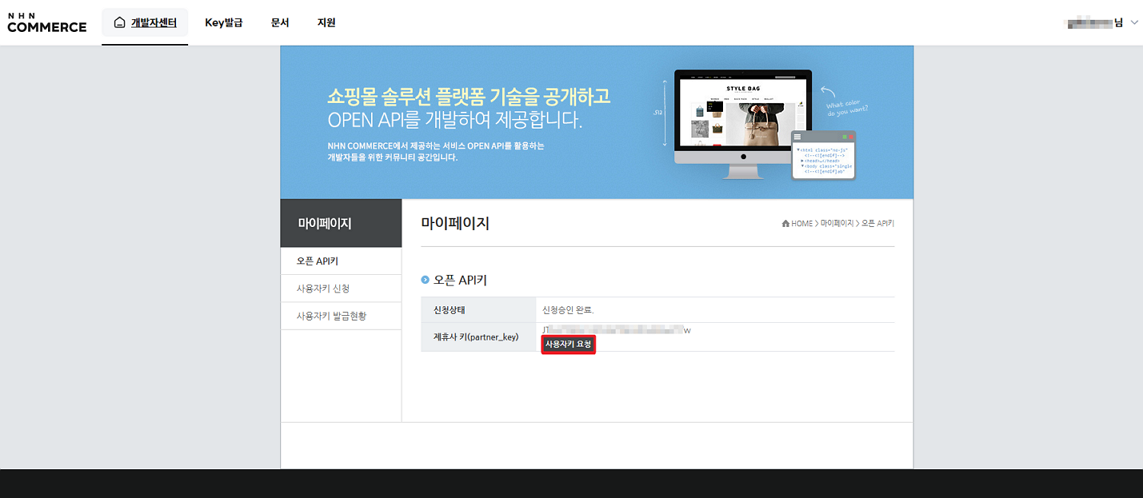Go to 사용자키 신청 in sidebar
Screen dimensions: 1143x498
pos(323,288)
